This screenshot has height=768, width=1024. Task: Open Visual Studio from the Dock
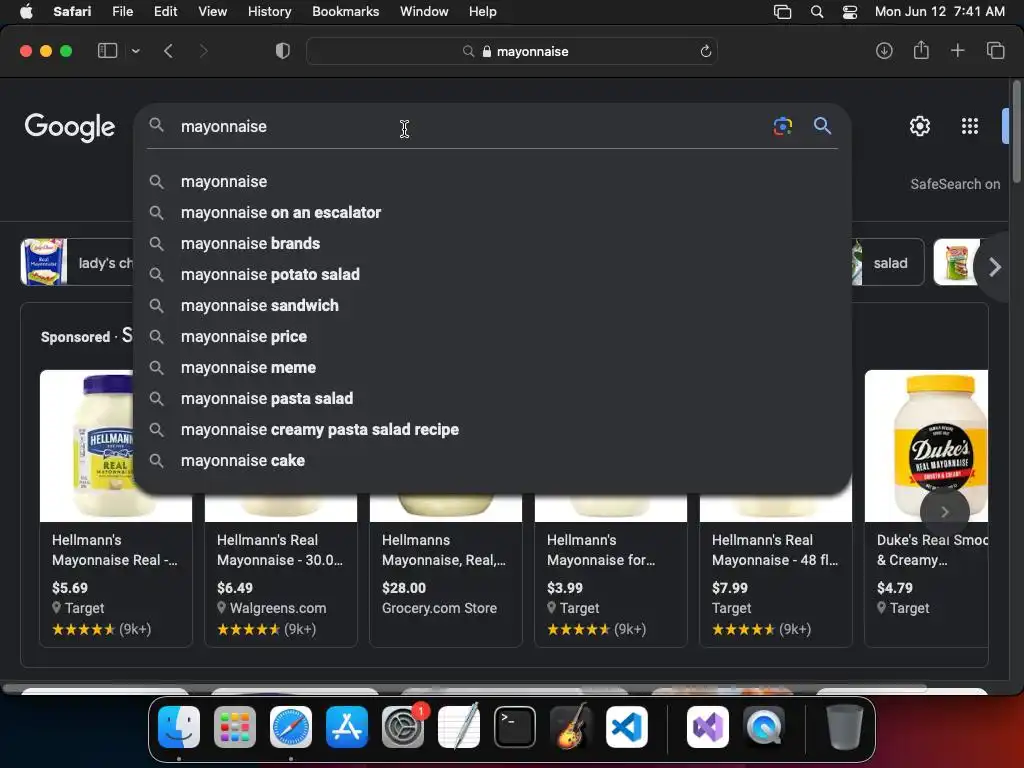708,727
